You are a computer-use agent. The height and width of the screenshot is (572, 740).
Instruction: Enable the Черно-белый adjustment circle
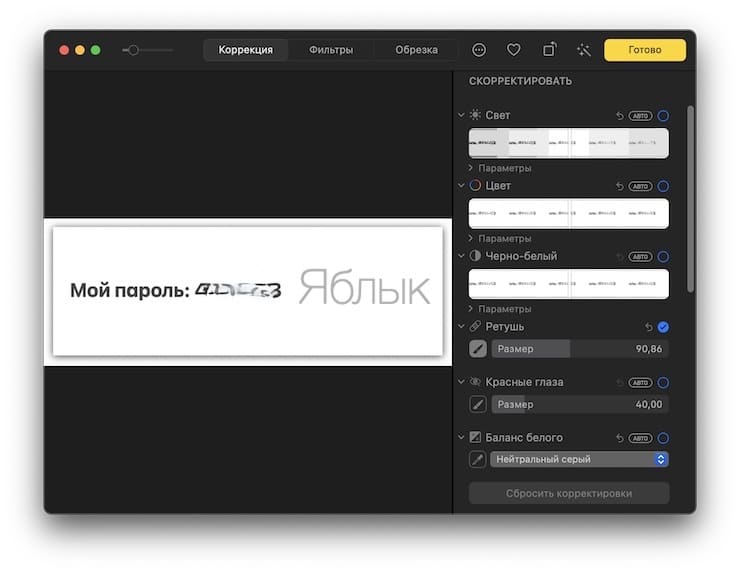click(x=663, y=257)
